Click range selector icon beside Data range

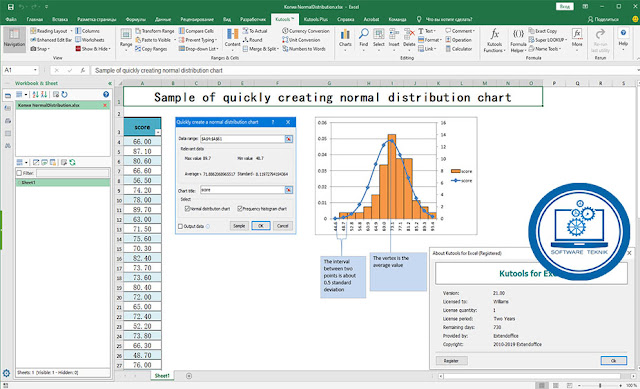coord(289,139)
